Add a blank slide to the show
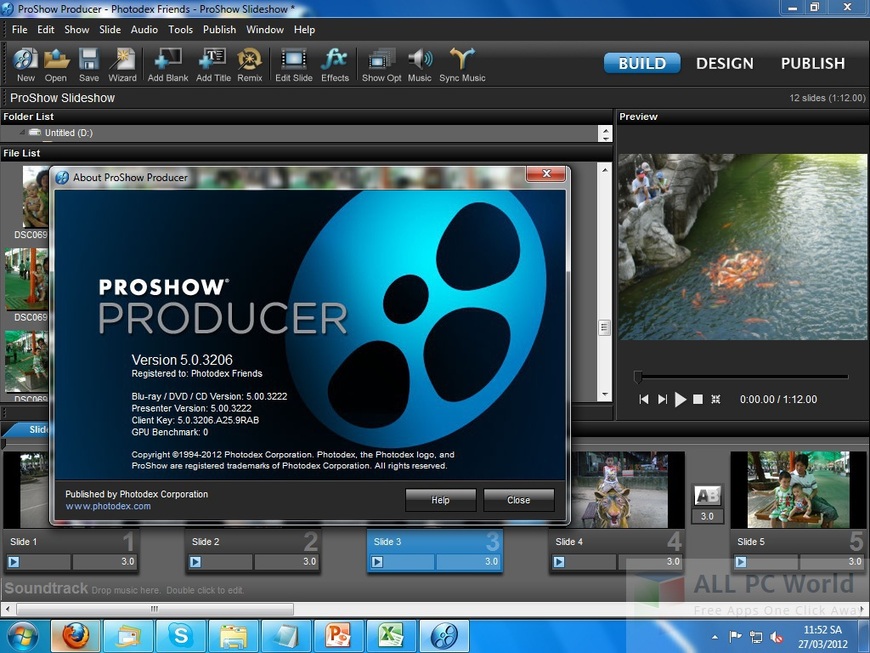Screen dimensions: 870x653 click(166, 65)
